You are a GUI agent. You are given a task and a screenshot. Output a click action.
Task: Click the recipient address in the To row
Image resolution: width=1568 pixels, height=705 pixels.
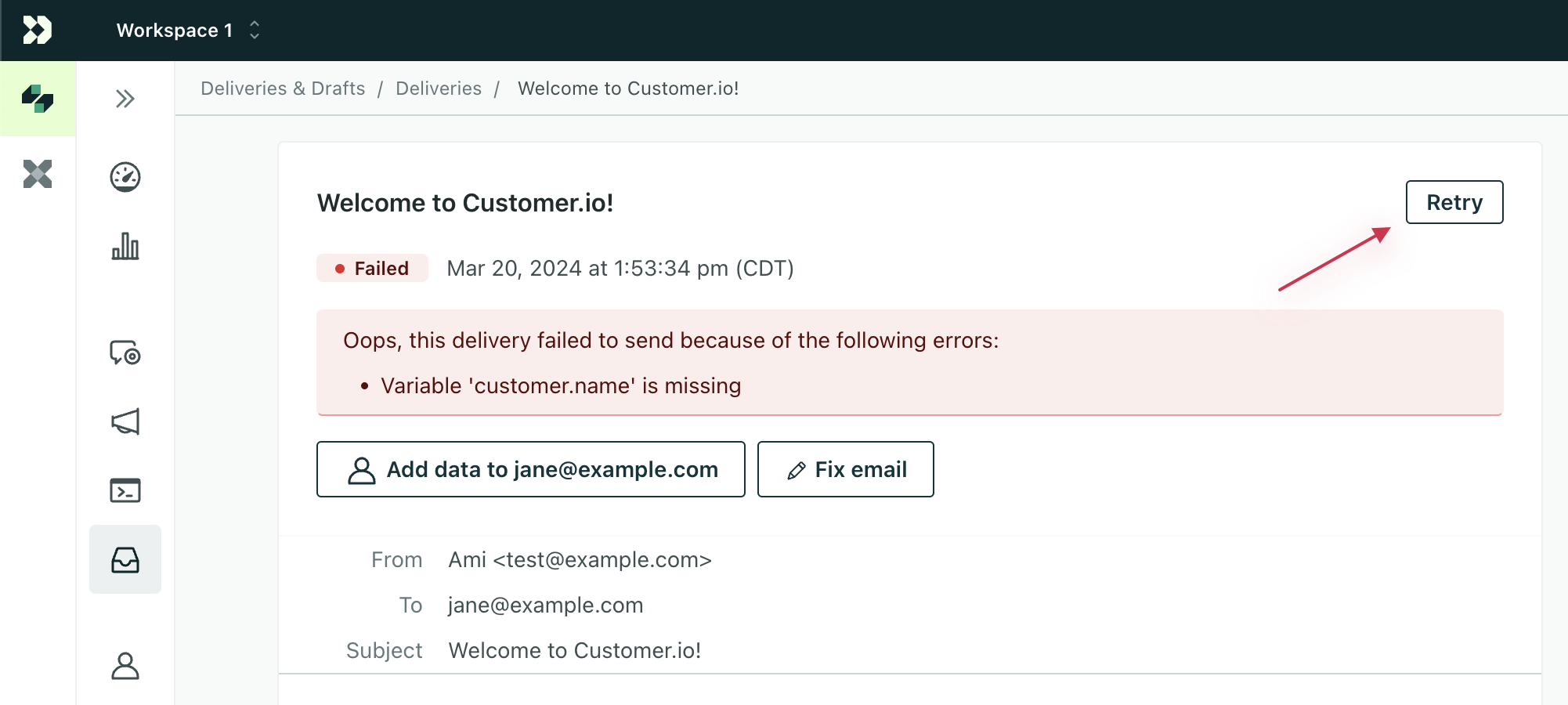coord(546,605)
